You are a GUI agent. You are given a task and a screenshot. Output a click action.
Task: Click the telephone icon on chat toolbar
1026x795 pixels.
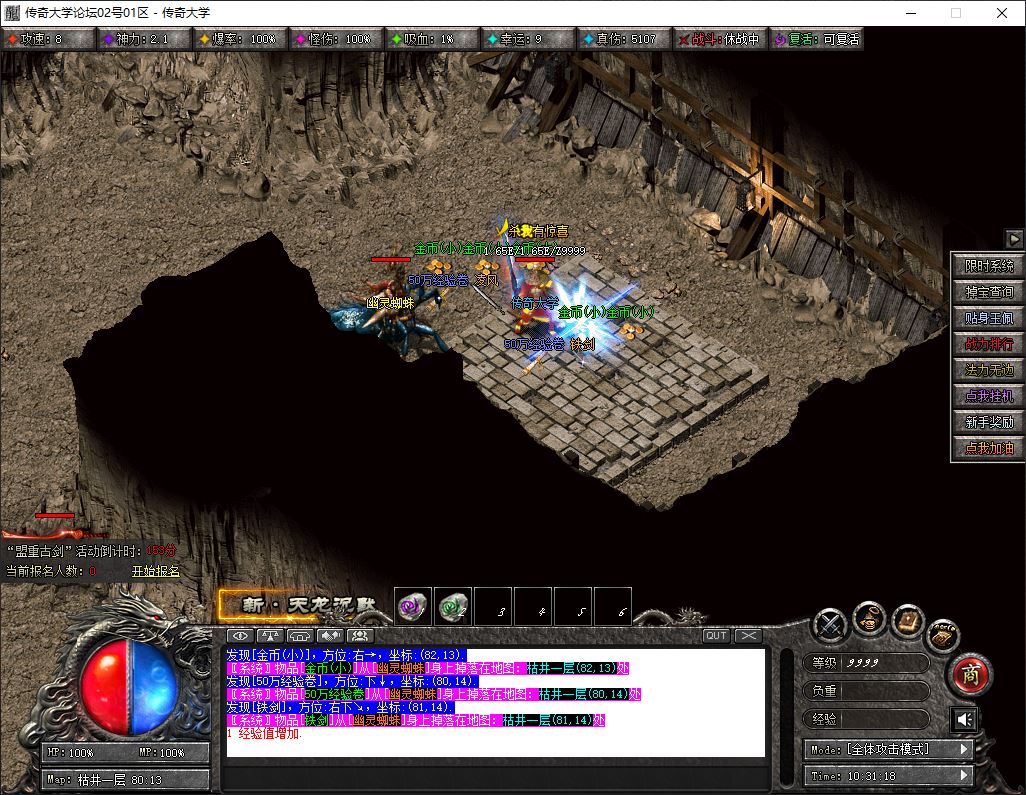click(300, 635)
